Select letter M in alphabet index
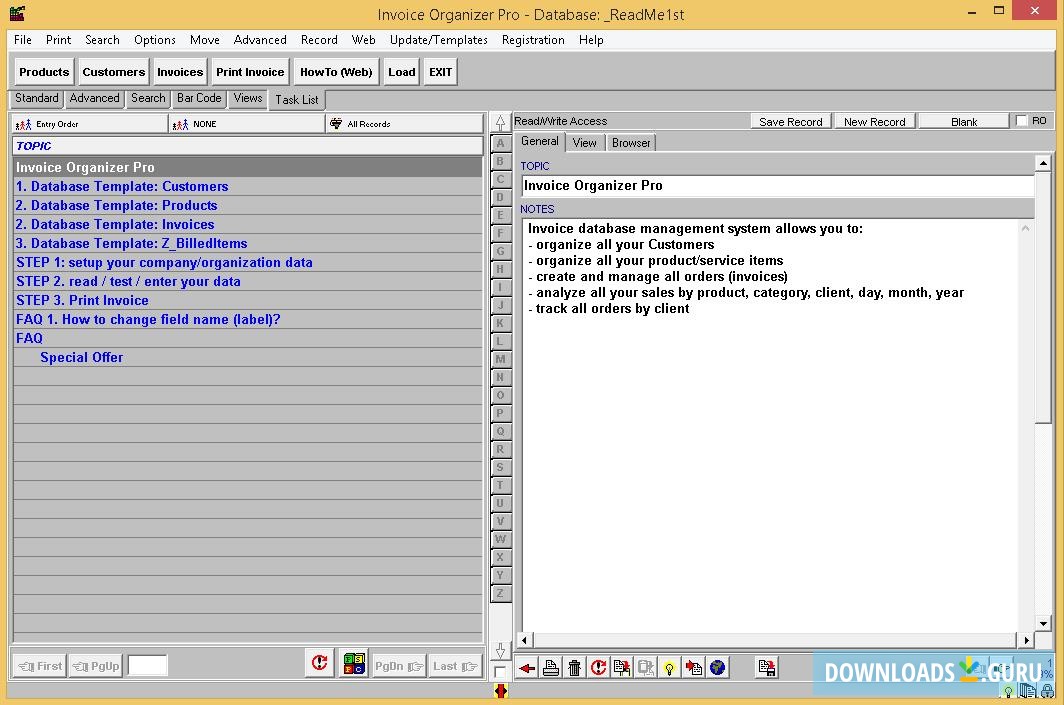Viewport: 1064px width, 705px height. [501, 360]
